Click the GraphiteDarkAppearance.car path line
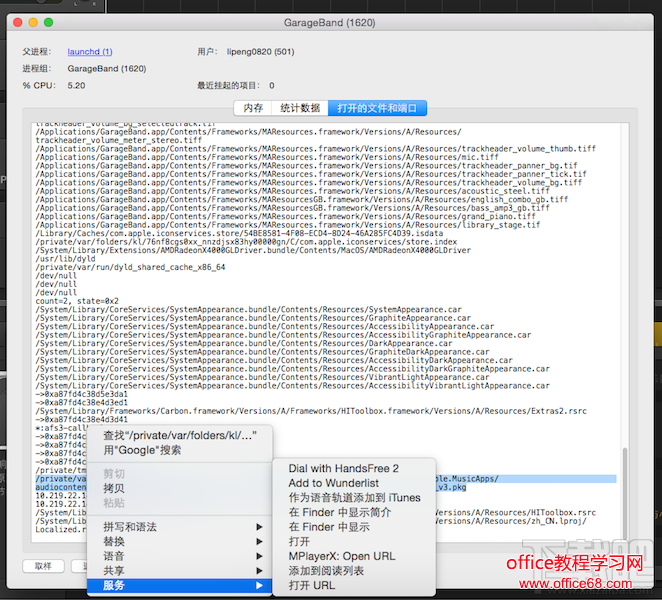 click(263, 352)
